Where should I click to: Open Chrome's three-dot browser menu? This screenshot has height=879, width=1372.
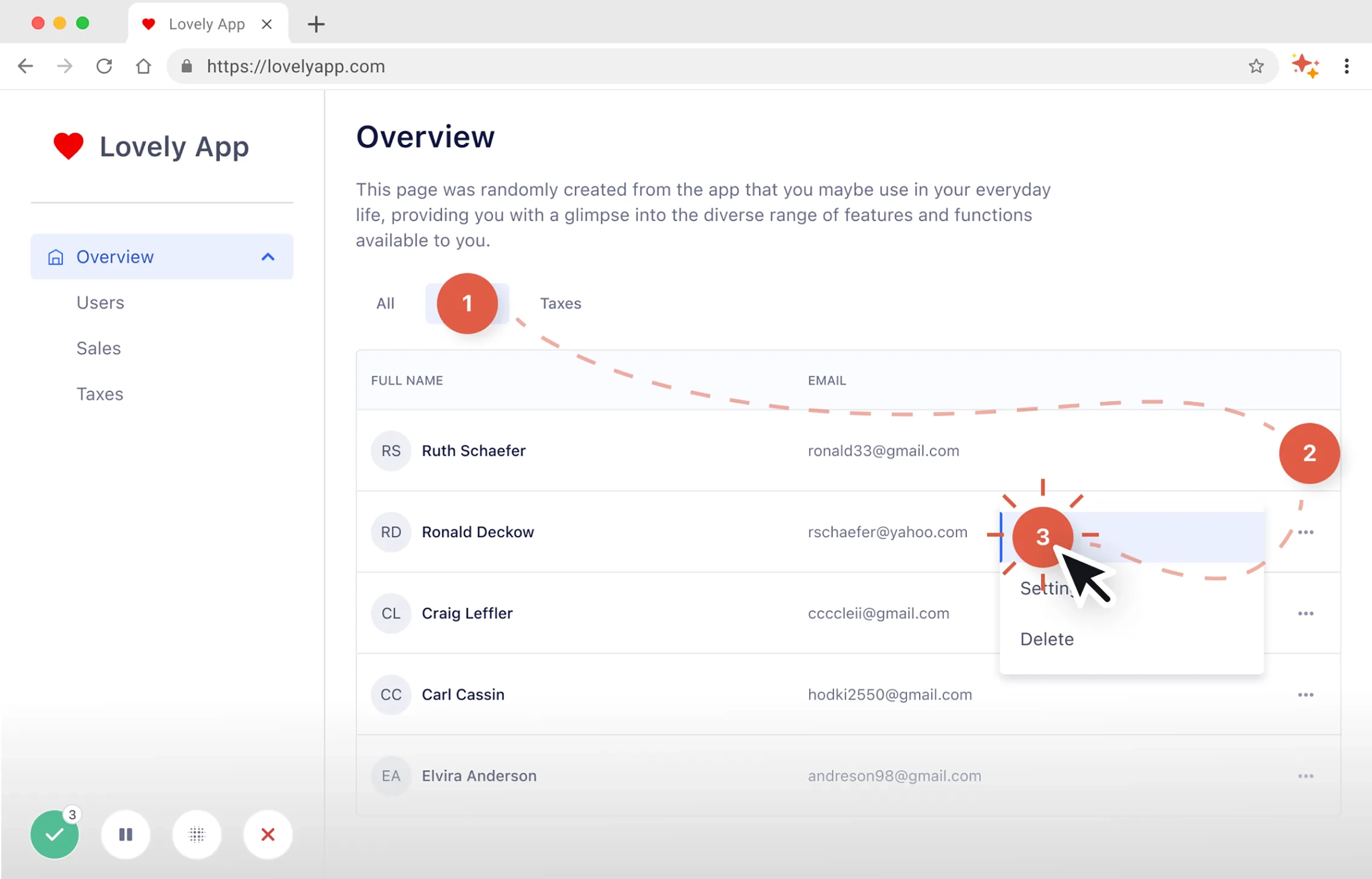pyautogui.click(x=1347, y=66)
